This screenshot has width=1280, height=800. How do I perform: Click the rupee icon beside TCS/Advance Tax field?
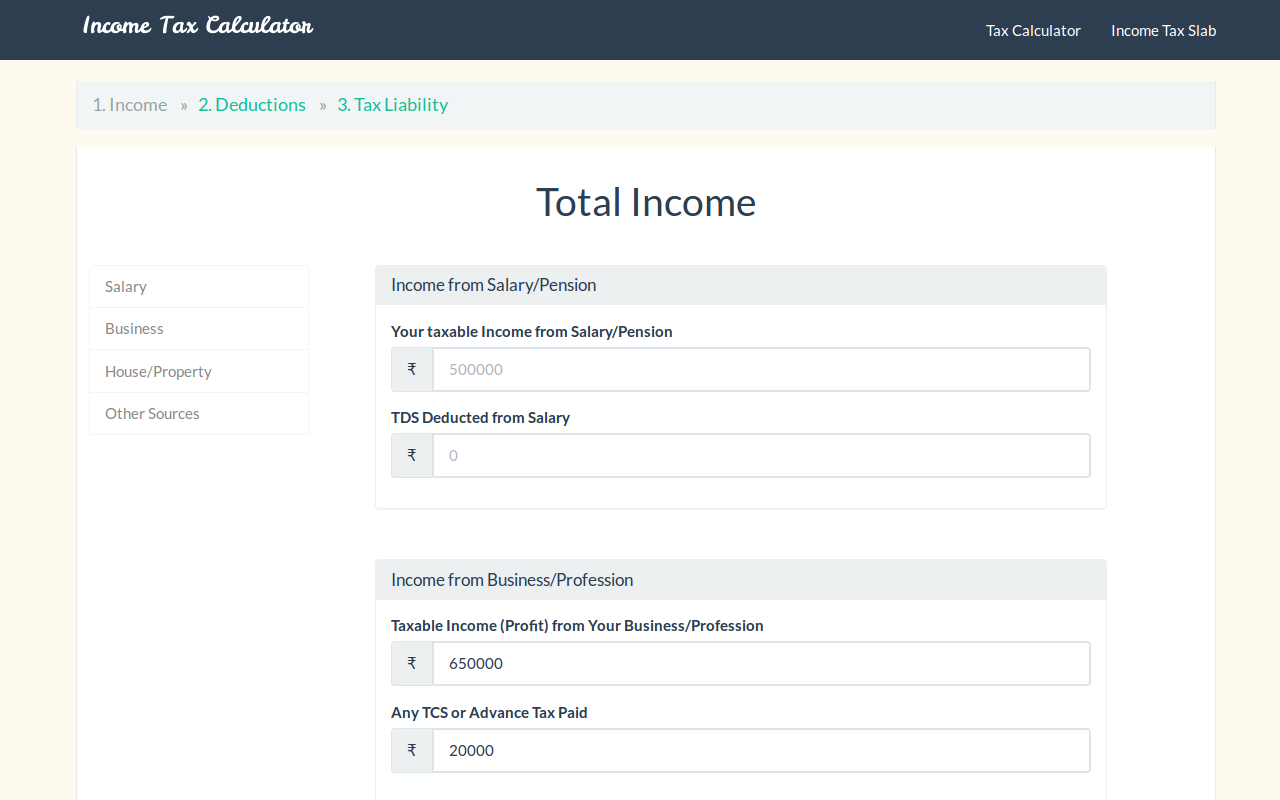412,750
